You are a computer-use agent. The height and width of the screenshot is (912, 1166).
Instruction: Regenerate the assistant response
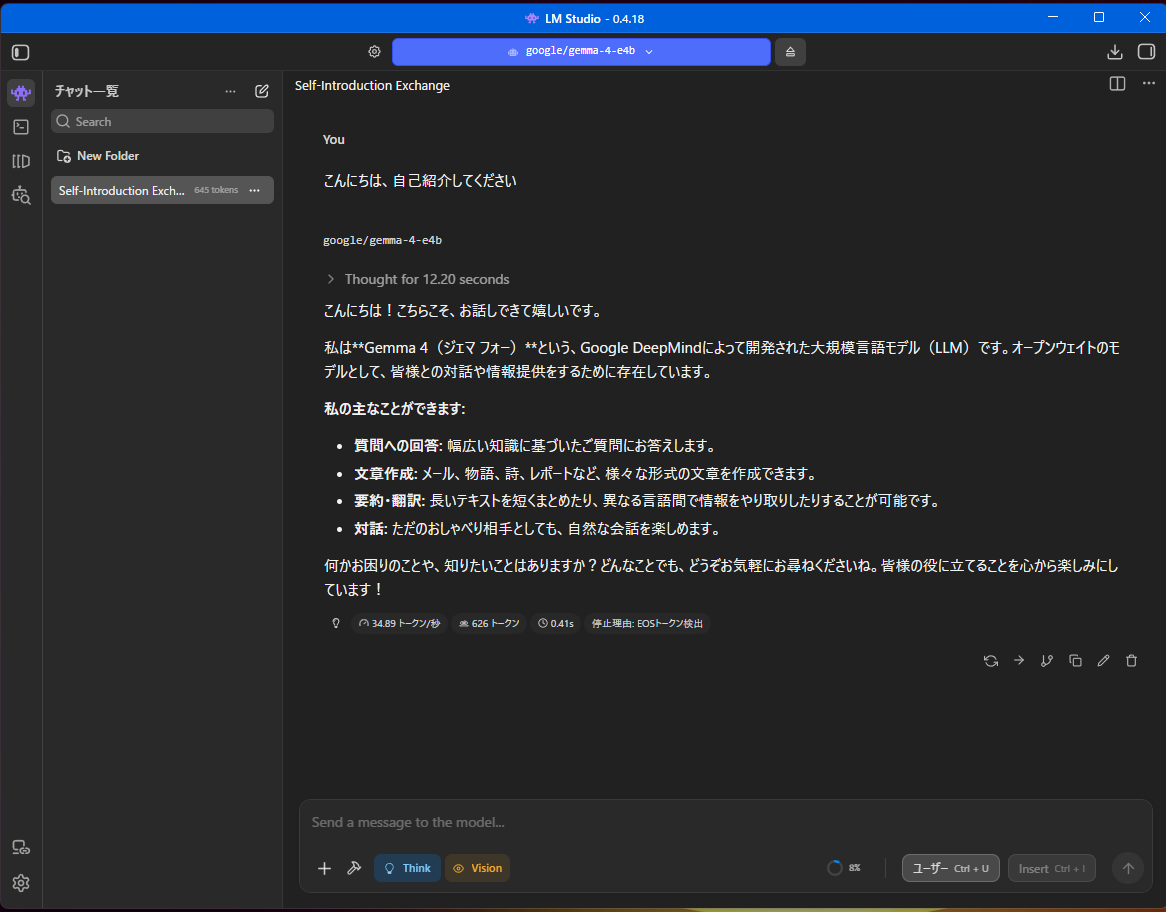click(x=991, y=661)
